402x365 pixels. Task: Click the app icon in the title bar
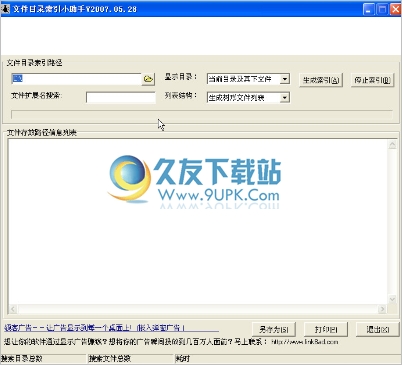pos(6,9)
